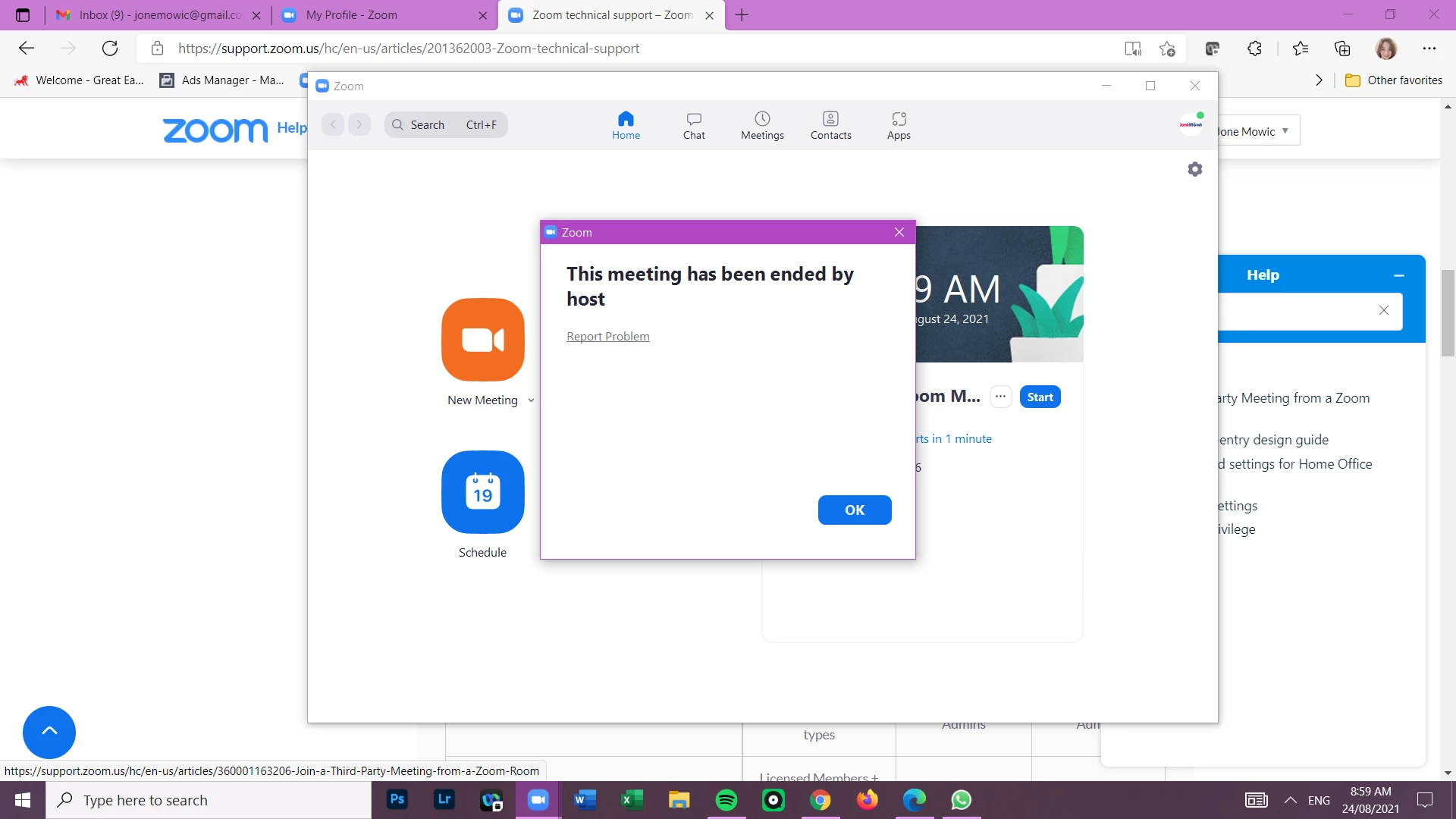Expand the New Meeting dropdown arrow
This screenshot has width=1456, height=819.
[531, 400]
